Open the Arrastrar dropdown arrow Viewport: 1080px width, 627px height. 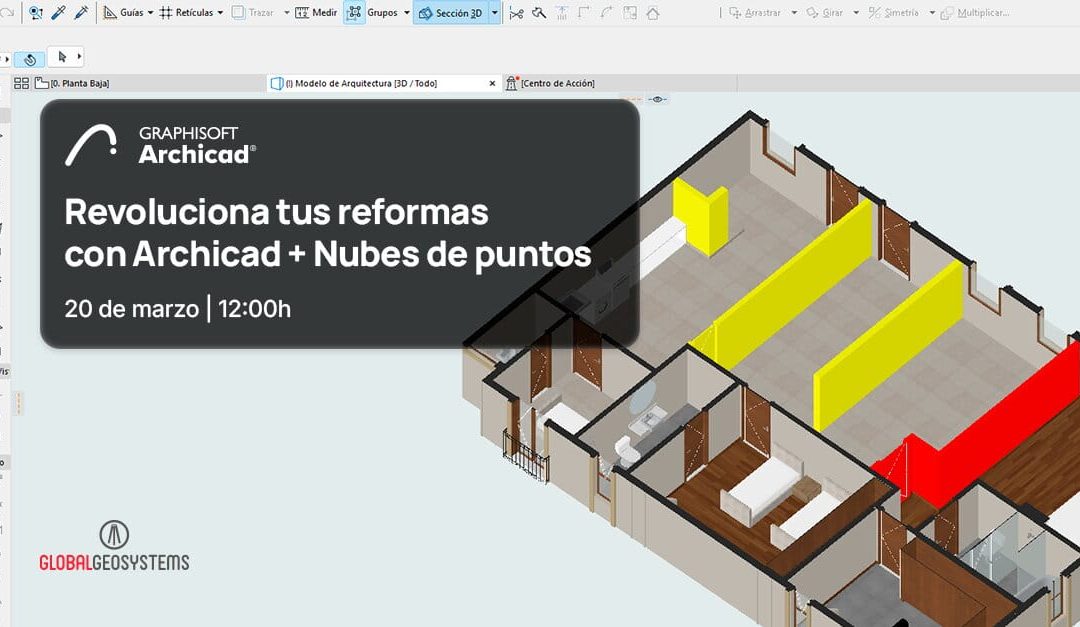[x=794, y=13]
